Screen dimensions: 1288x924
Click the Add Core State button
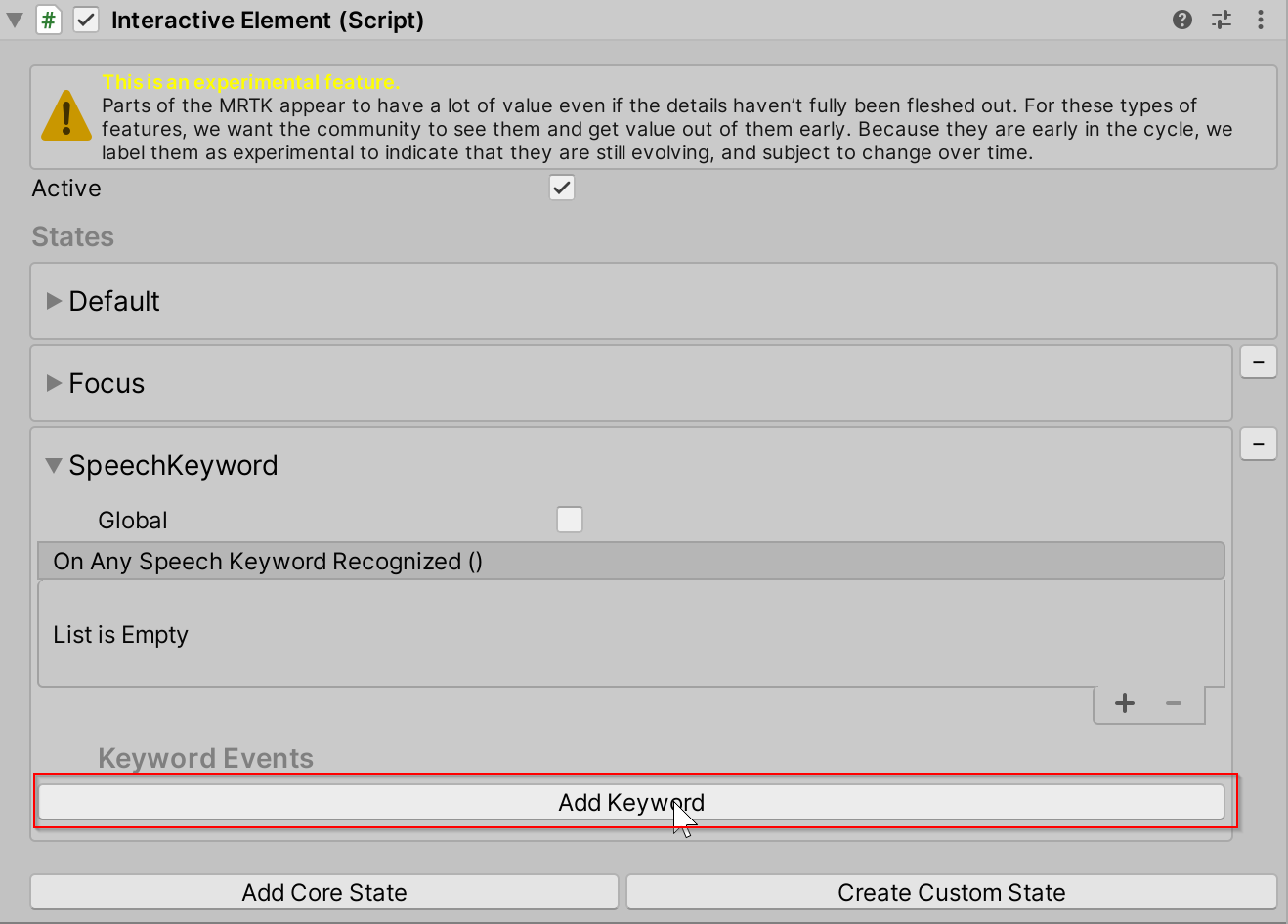point(324,892)
